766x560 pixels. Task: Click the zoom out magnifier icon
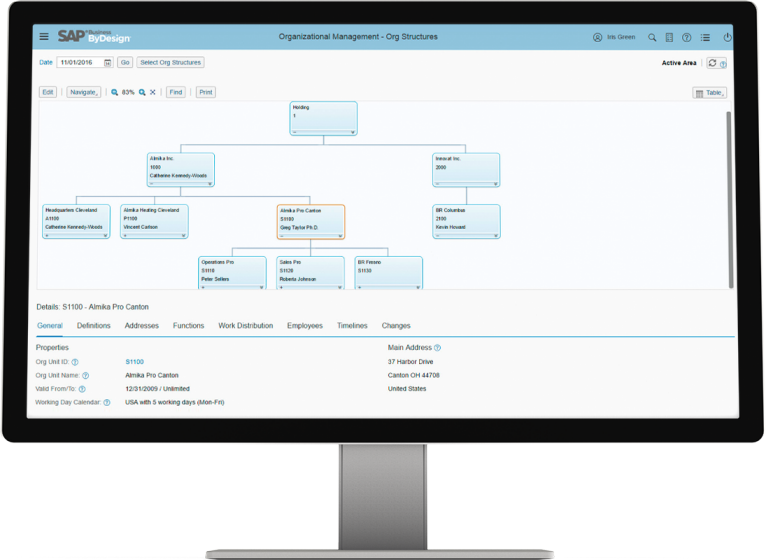pos(115,92)
